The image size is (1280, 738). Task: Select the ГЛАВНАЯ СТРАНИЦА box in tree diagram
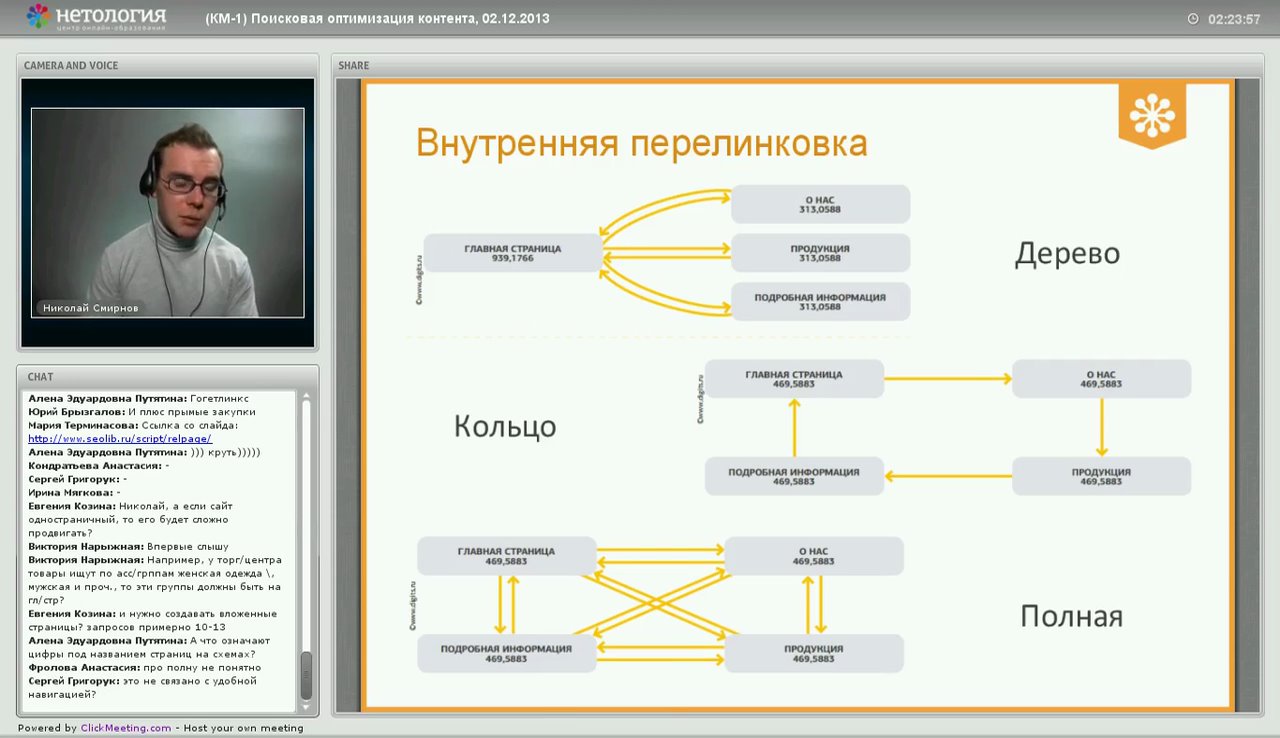[511, 252]
